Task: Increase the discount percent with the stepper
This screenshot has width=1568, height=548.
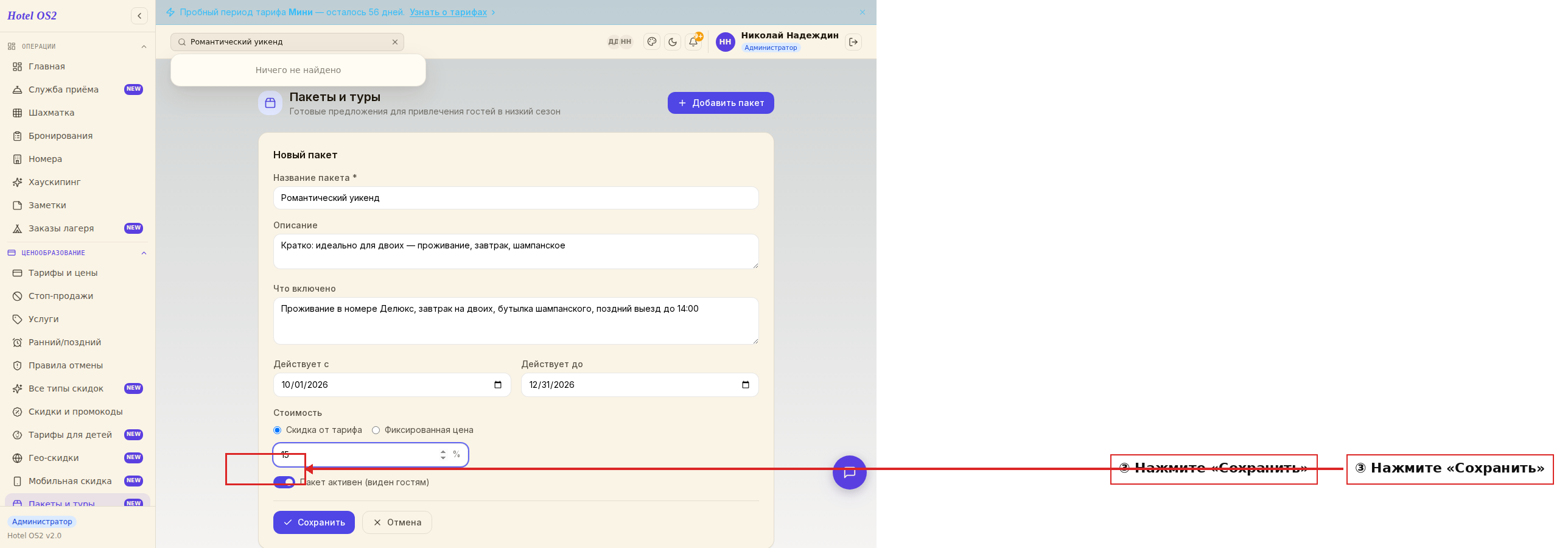Action: 443,452
